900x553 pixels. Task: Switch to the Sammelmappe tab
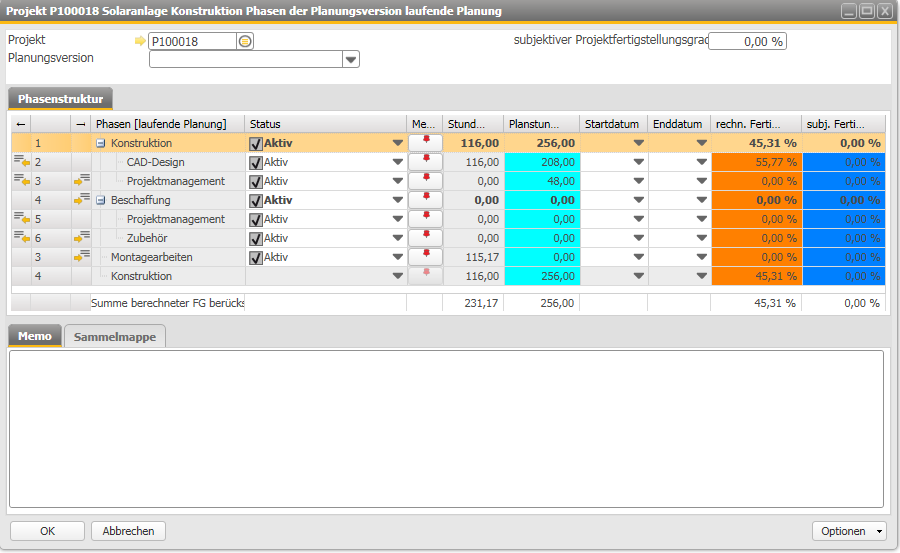click(116, 337)
